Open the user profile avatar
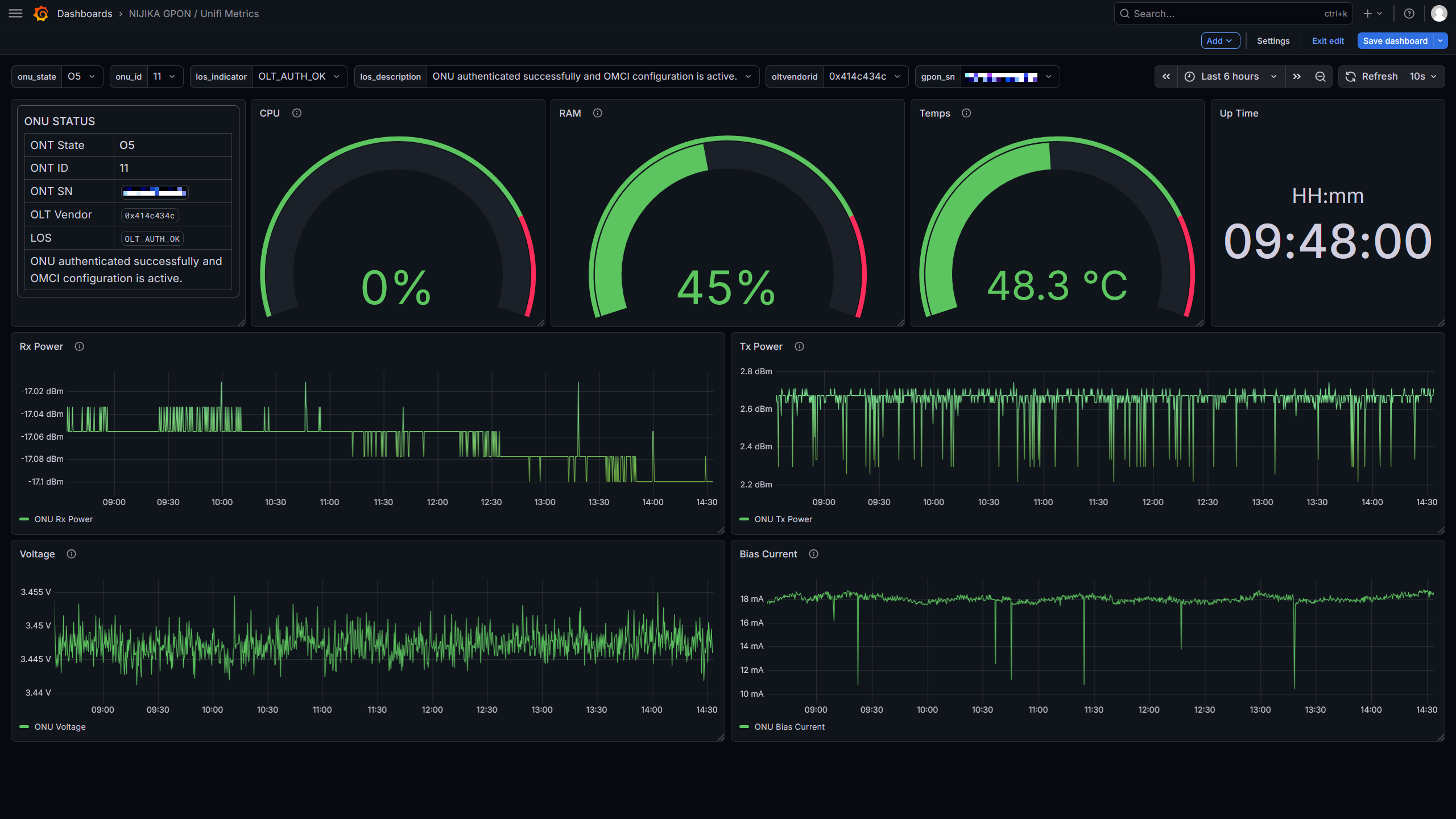This screenshot has width=1456, height=819. click(x=1439, y=13)
